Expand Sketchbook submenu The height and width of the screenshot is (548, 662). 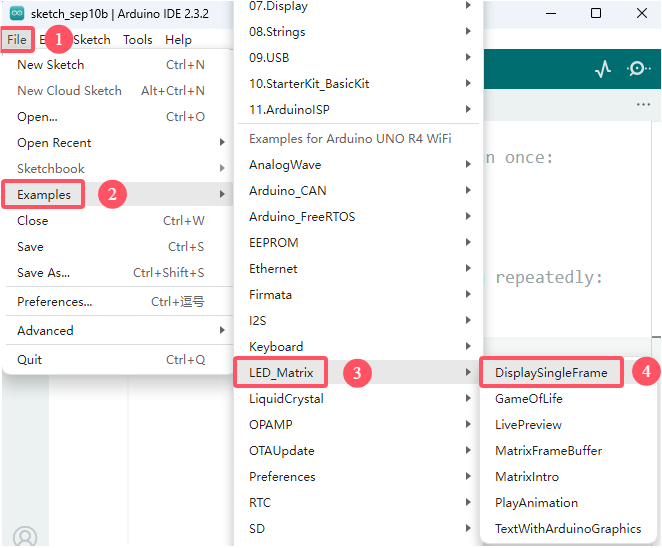pyautogui.click(x=118, y=169)
